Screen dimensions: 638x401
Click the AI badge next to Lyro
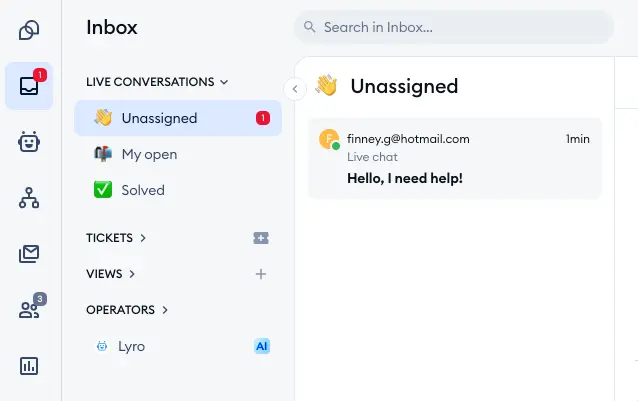click(262, 346)
